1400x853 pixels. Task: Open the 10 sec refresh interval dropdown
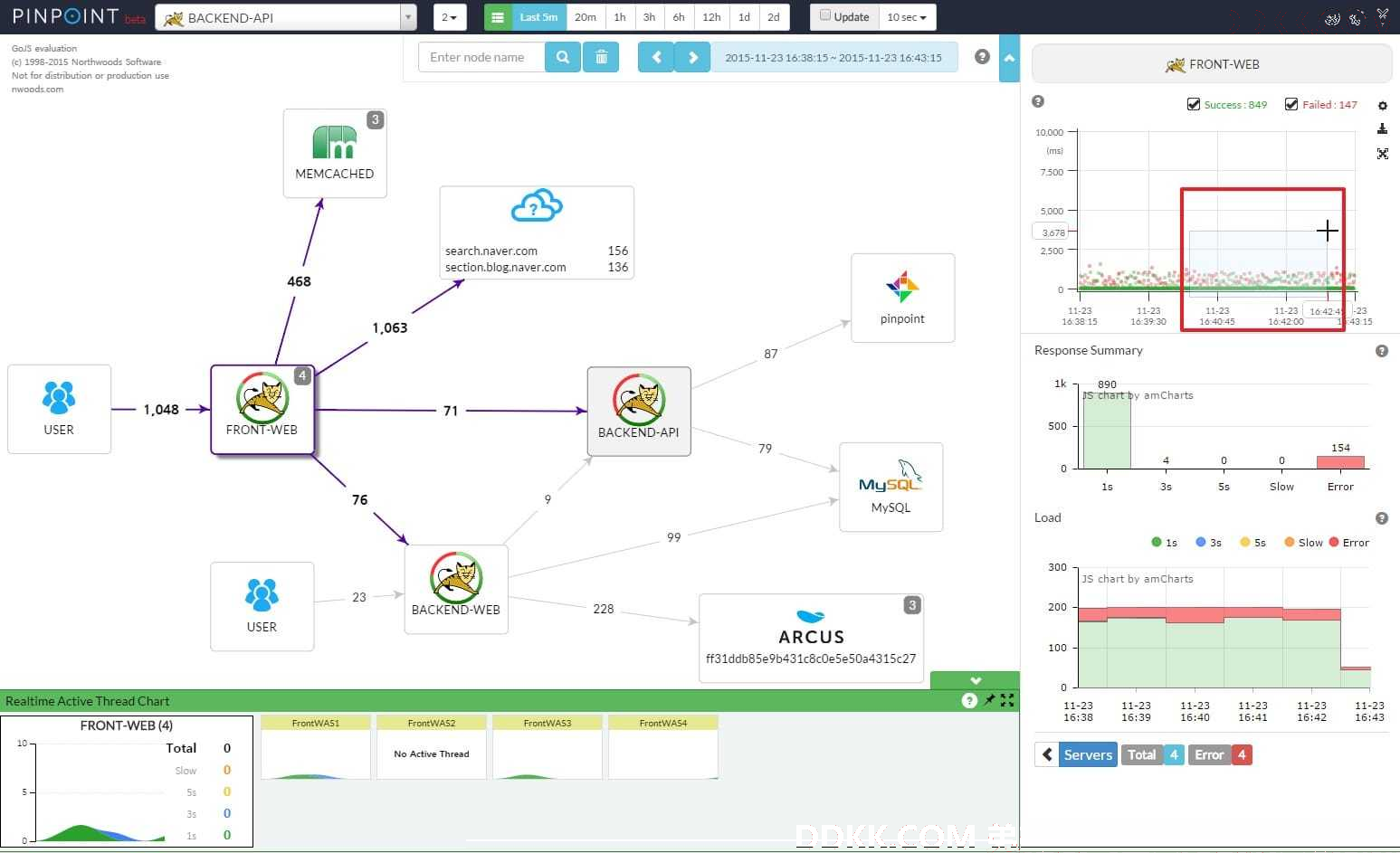pyautogui.click(x=907, y=17)
